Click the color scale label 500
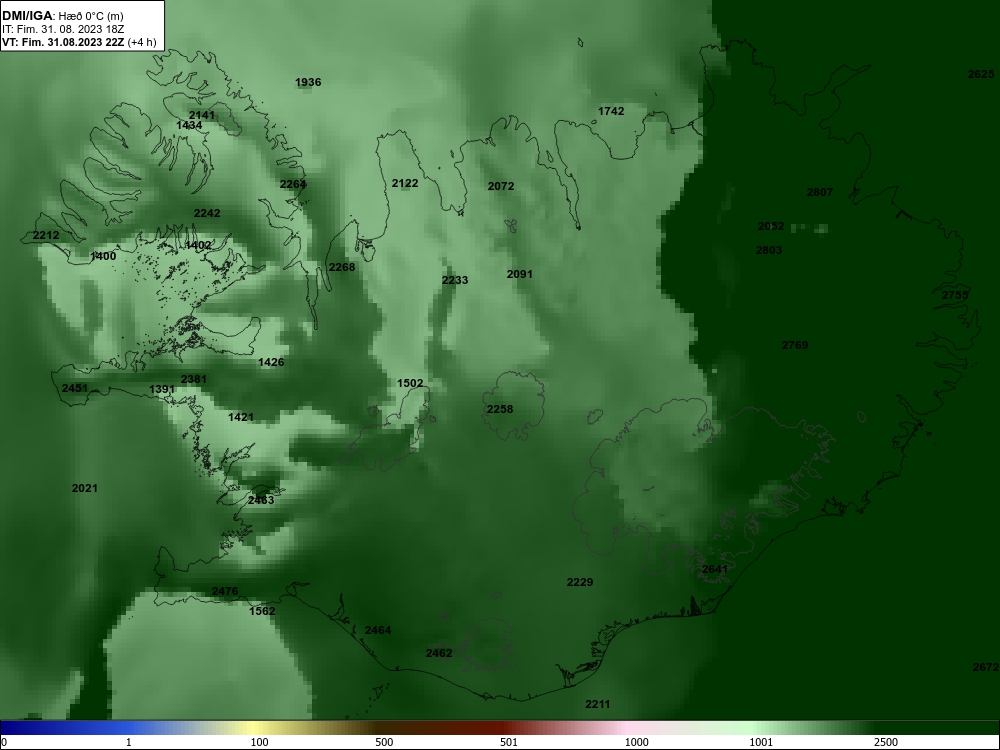Image resolution: width=1000 pixels, height=750 pixels. pyautogui.click(x=384, y=742)
